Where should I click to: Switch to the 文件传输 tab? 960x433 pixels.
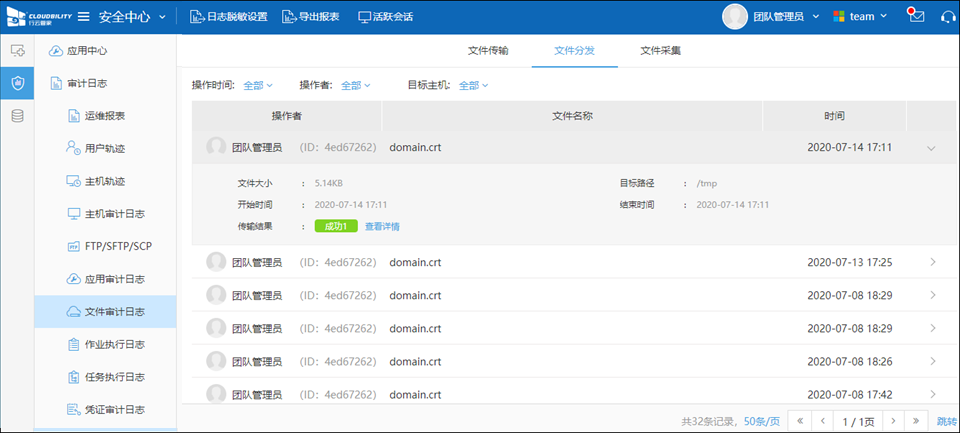(488, 51)
